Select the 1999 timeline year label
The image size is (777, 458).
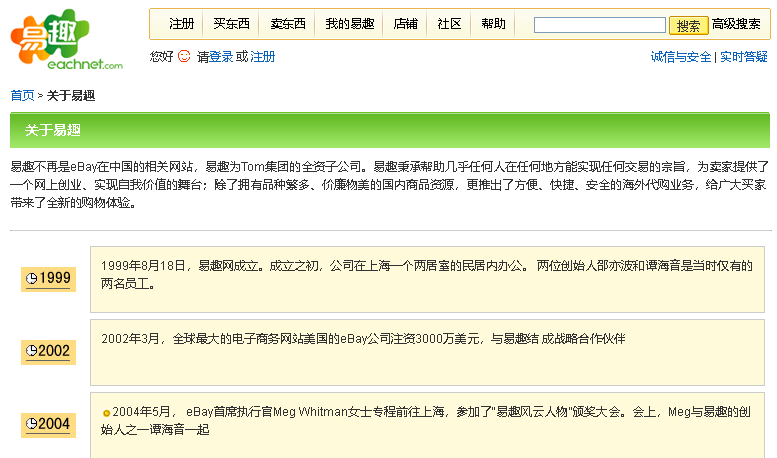coord(48,279)
